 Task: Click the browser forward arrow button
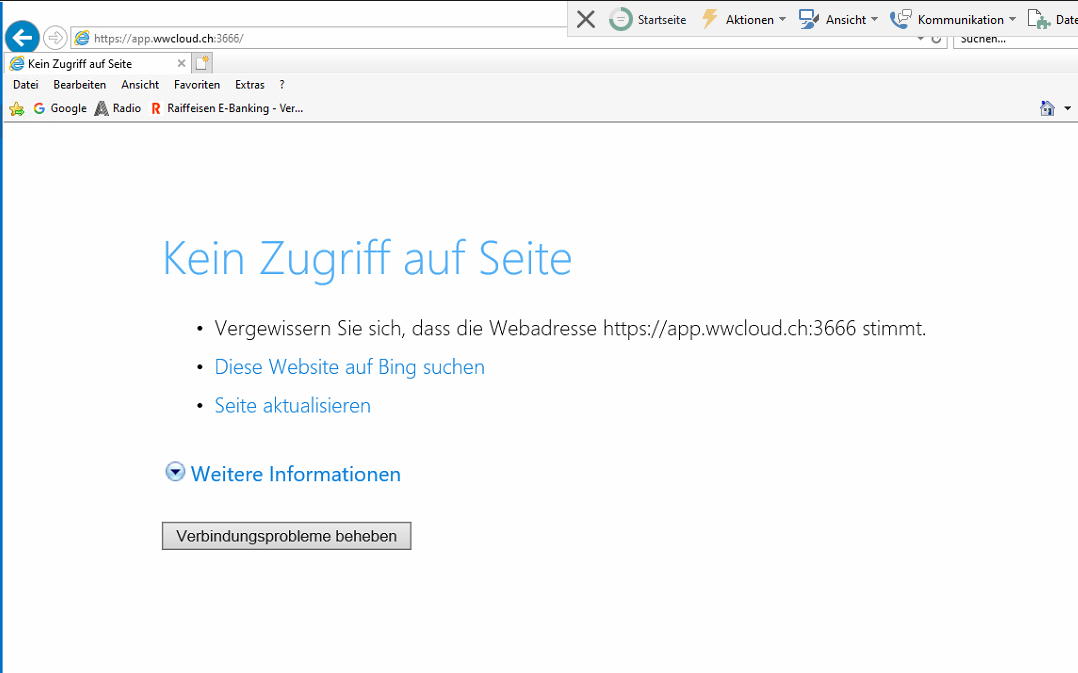coord(55,38)
